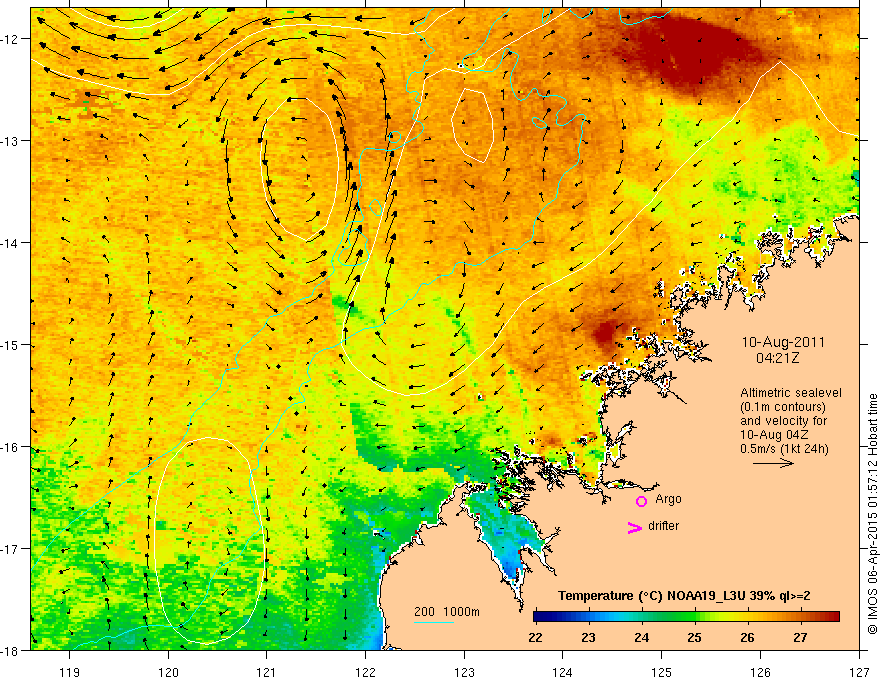Click the magenta drifter arrowhead legend symbol

tap(635, 527)
